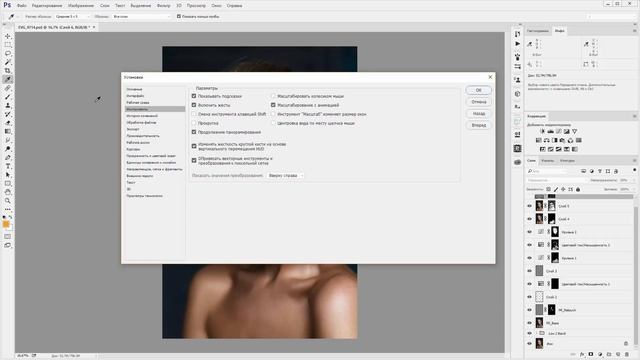Open the sample size dropdown in options bar
Image resolution: width=640 pixels, height=360 pixels.
[72, 16]
